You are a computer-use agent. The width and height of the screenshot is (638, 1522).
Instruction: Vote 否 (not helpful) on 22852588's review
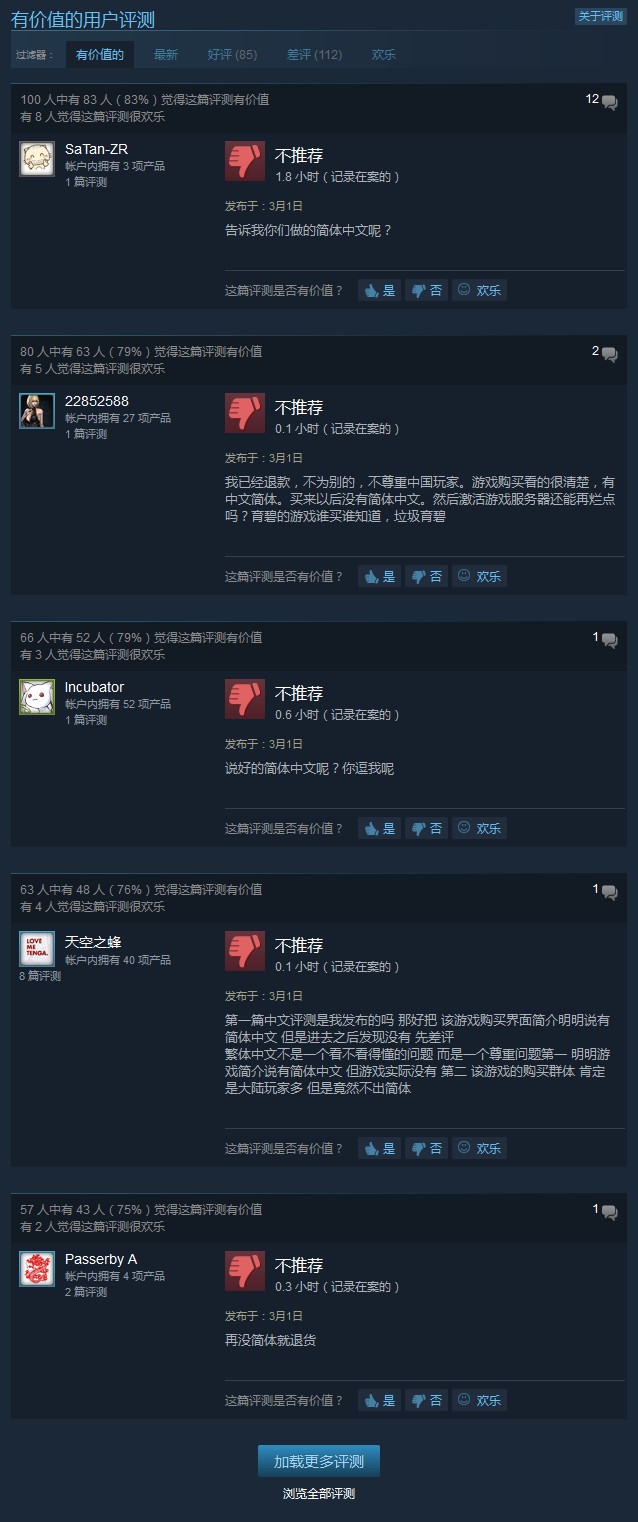coord(427,576)
